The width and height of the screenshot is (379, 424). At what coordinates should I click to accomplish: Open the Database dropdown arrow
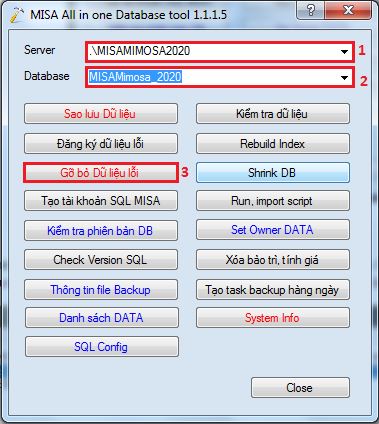coord(344,78)
